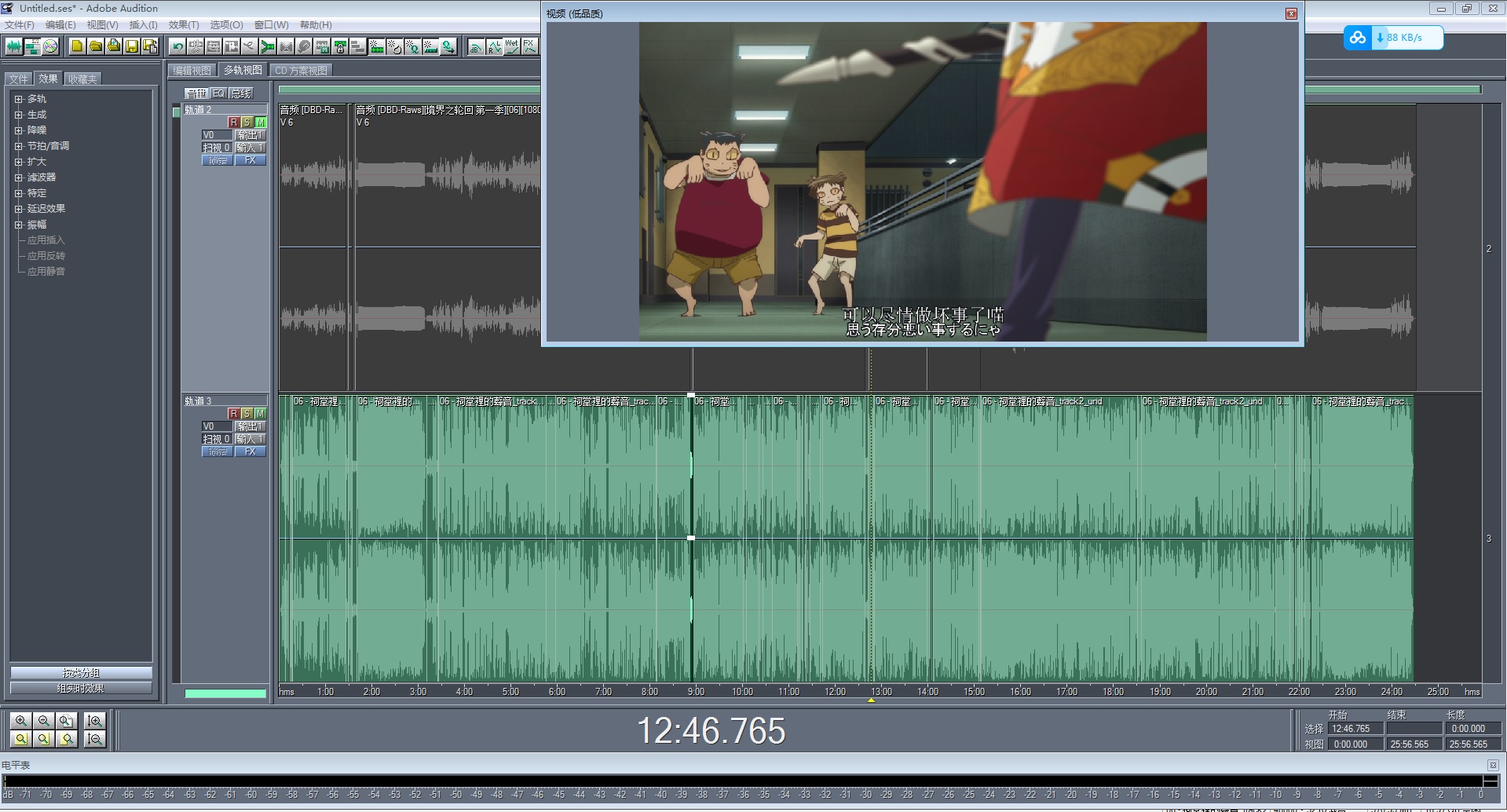Image resolution: width=1507 pixels, height=812 pixels.
Task: Zoom in horizontally with magnifier plus
Action: 21,720
